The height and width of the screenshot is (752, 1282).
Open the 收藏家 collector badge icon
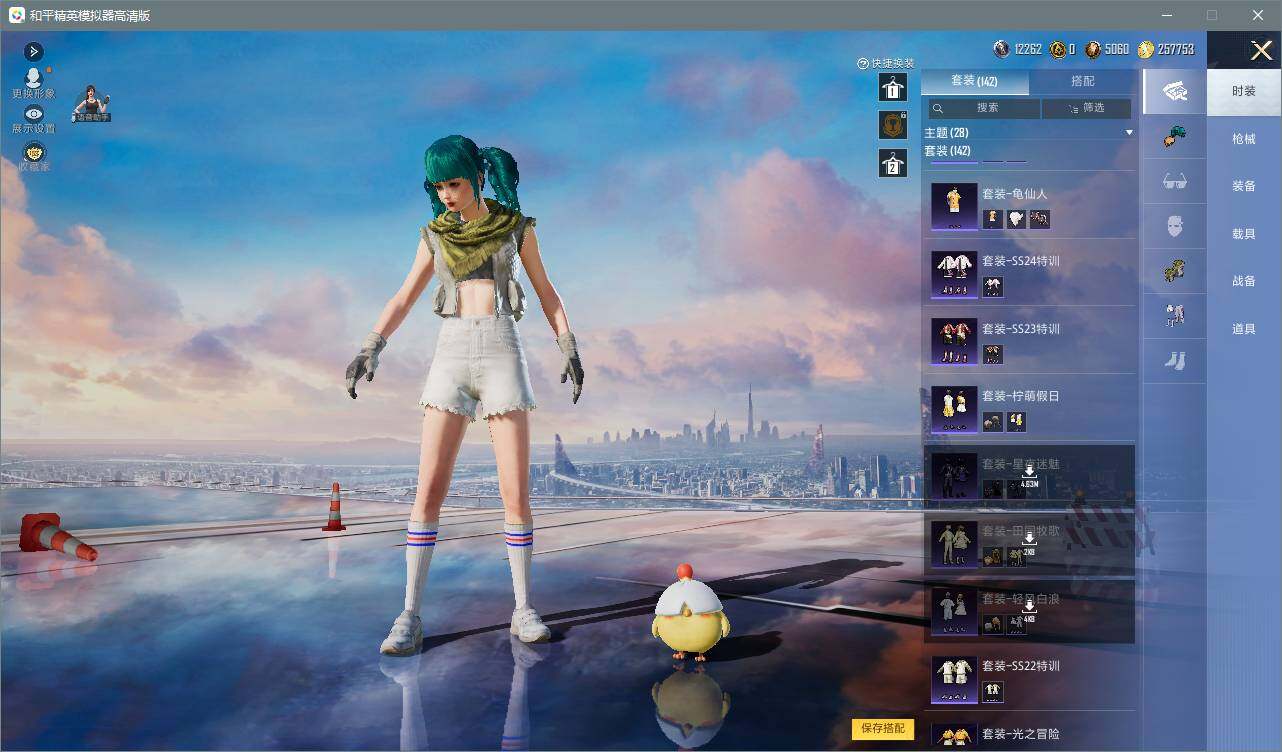pos(33,152)
